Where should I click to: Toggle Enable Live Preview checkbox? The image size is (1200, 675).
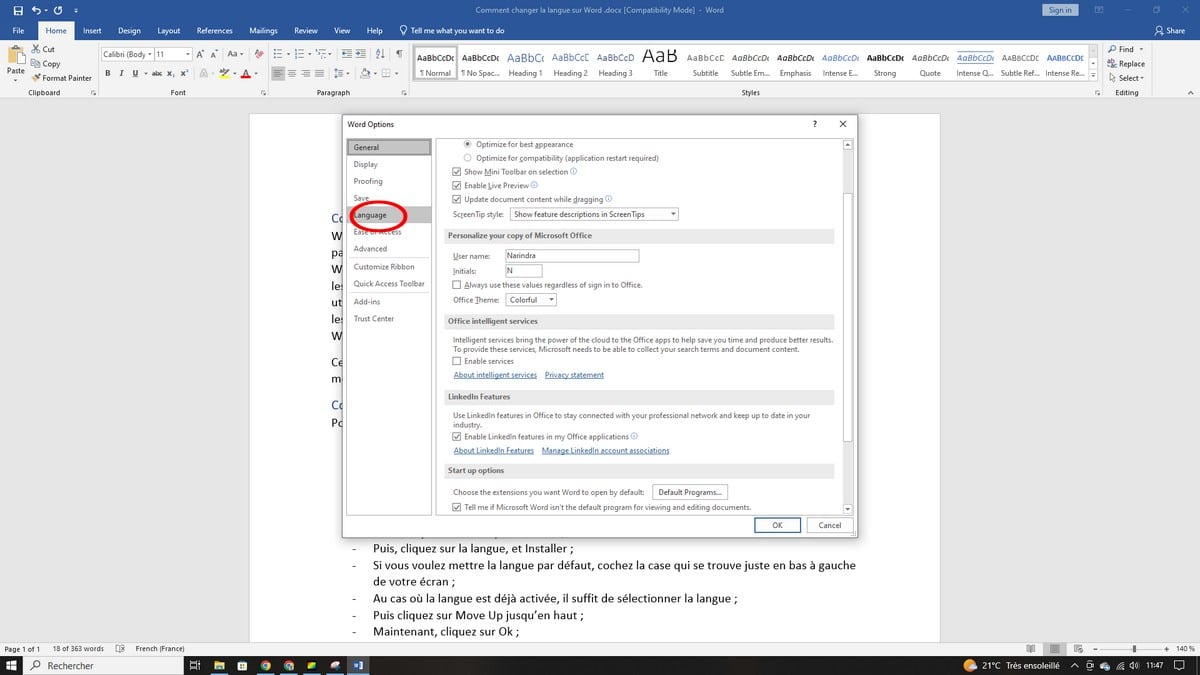[457, 186]
